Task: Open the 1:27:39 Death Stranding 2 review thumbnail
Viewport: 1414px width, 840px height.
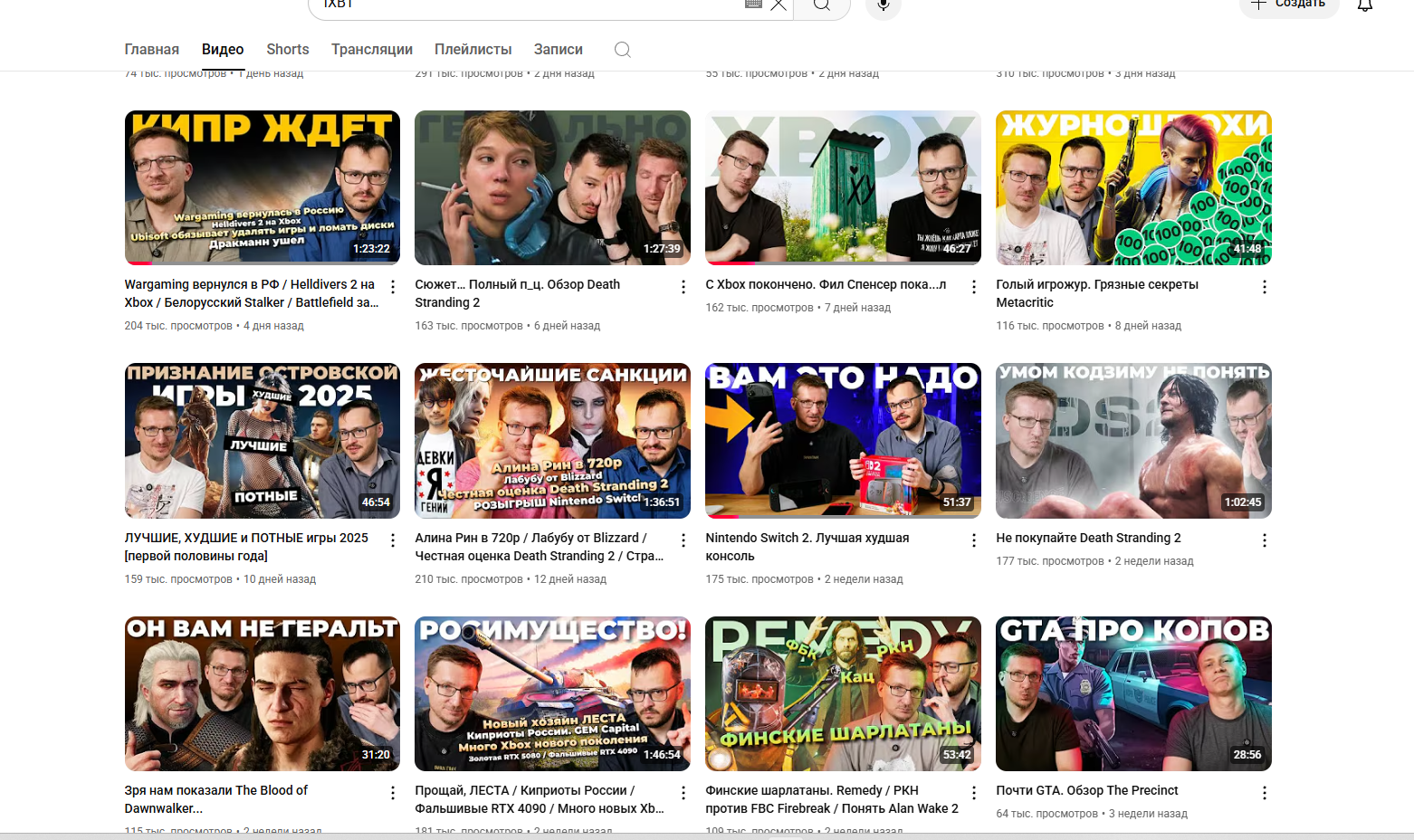Action: point(552,187)
